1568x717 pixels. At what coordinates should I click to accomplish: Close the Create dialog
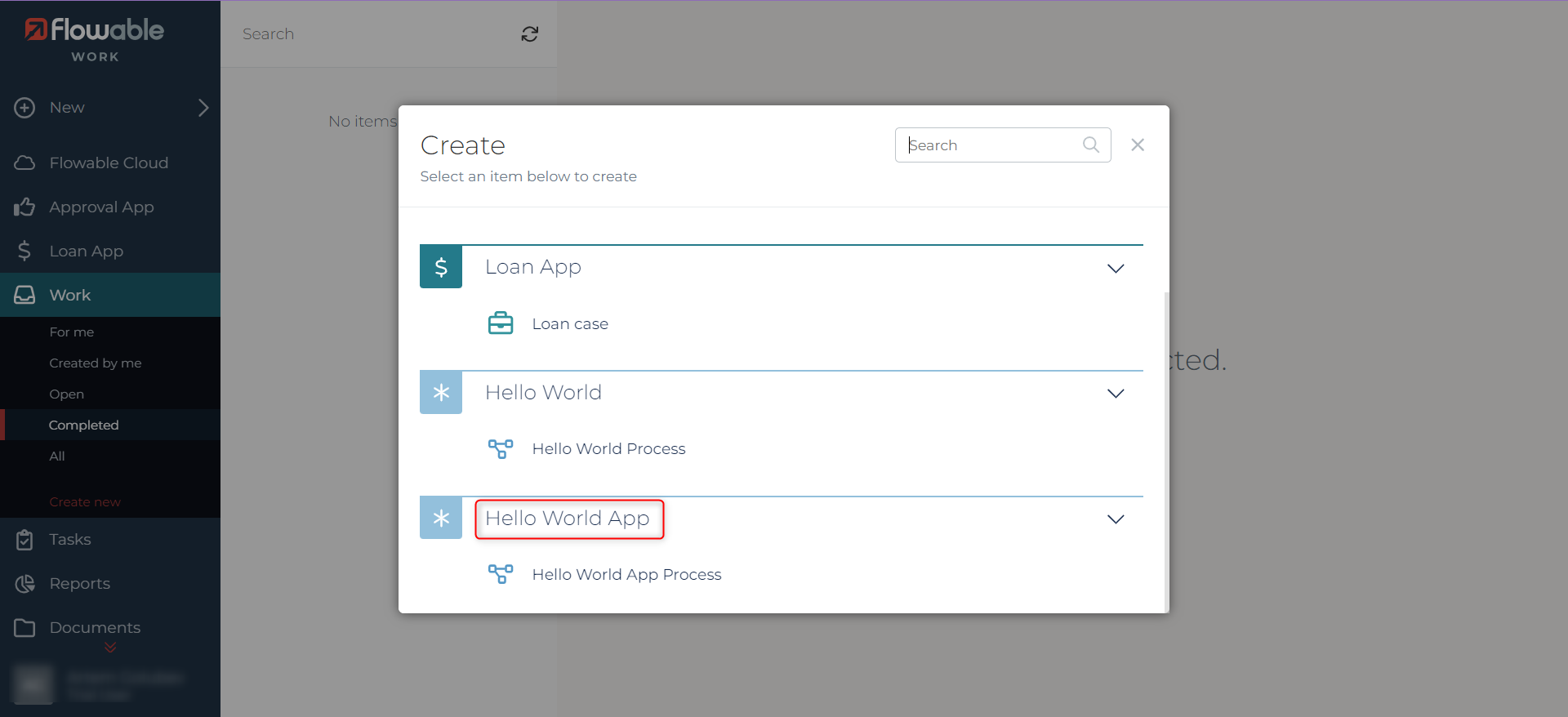click(1138, 145)
